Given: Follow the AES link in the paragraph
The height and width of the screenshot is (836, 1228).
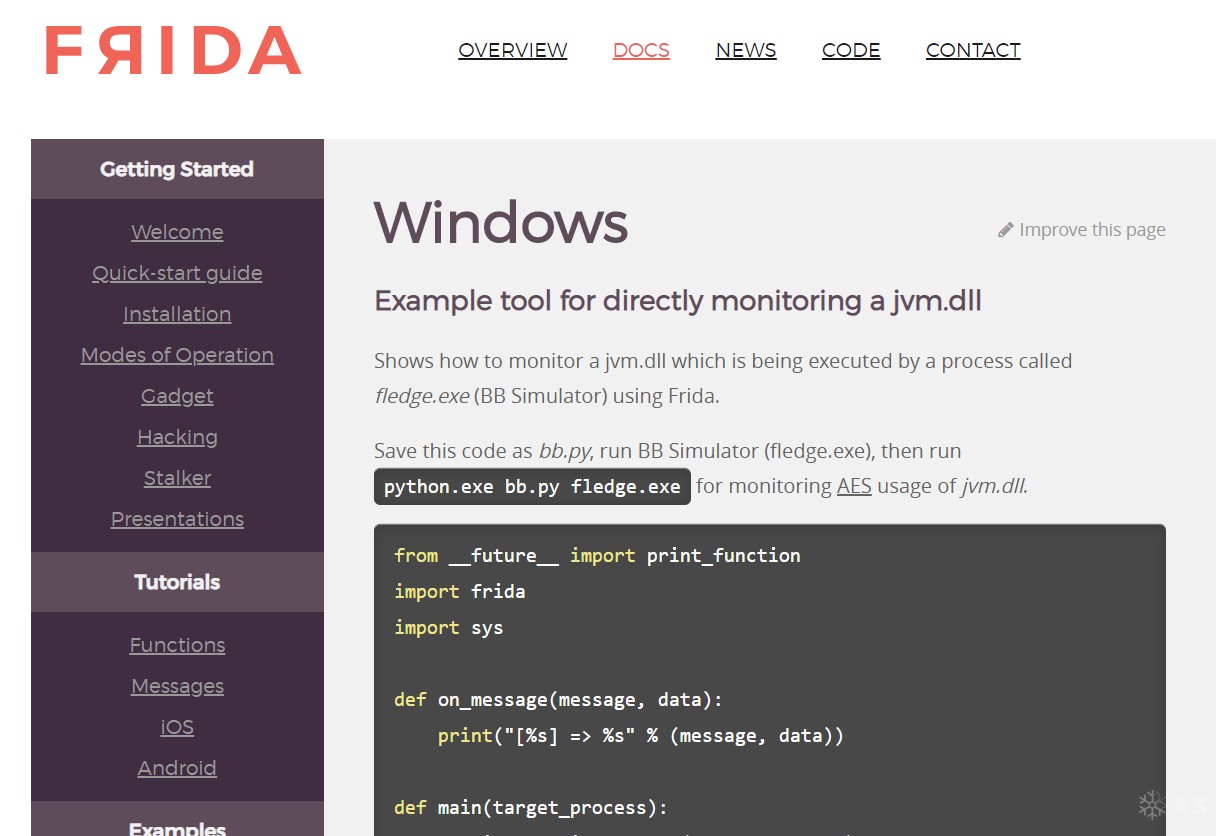Looking at the screenshot, I should [854, 486].
